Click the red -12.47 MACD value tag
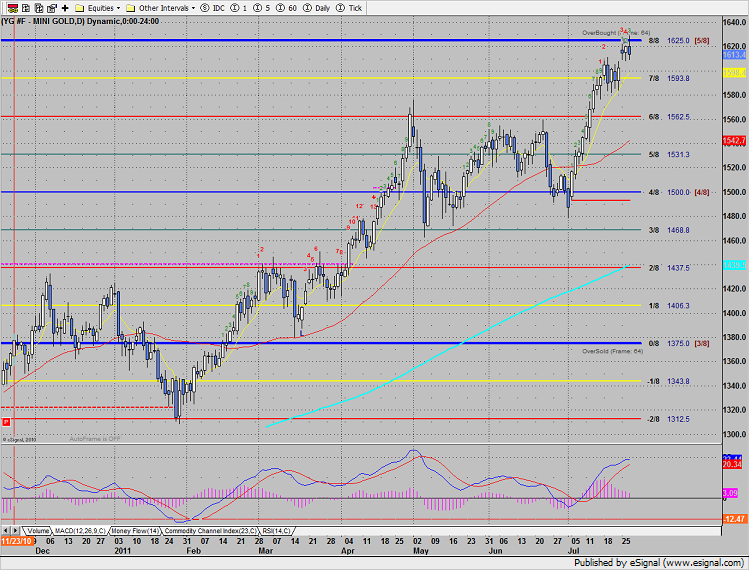This screenshot has height=570, width=749. pyautogui.click(x=734, y=519)
